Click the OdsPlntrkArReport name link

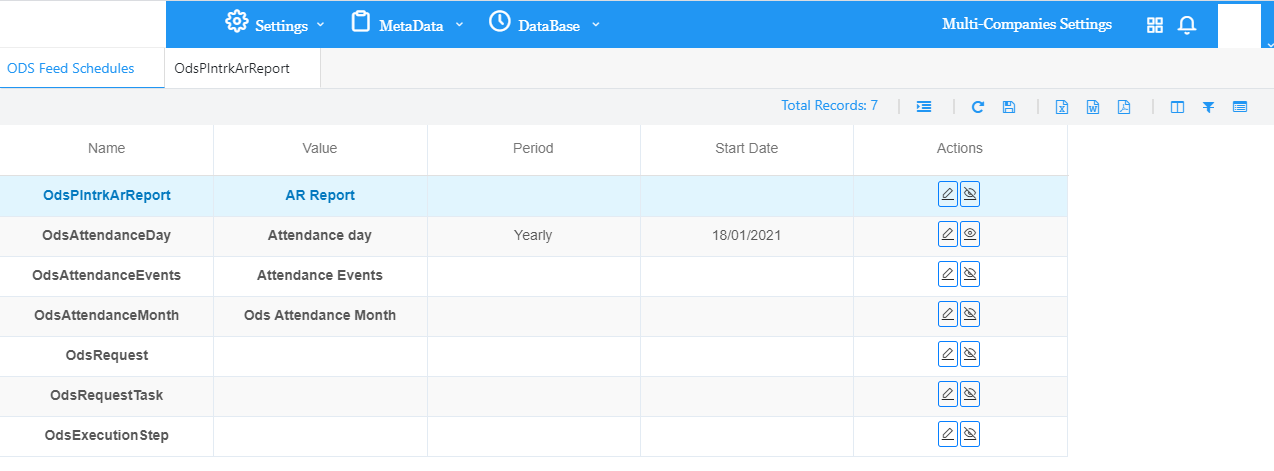pyautogui.click(x=107, y=196)
